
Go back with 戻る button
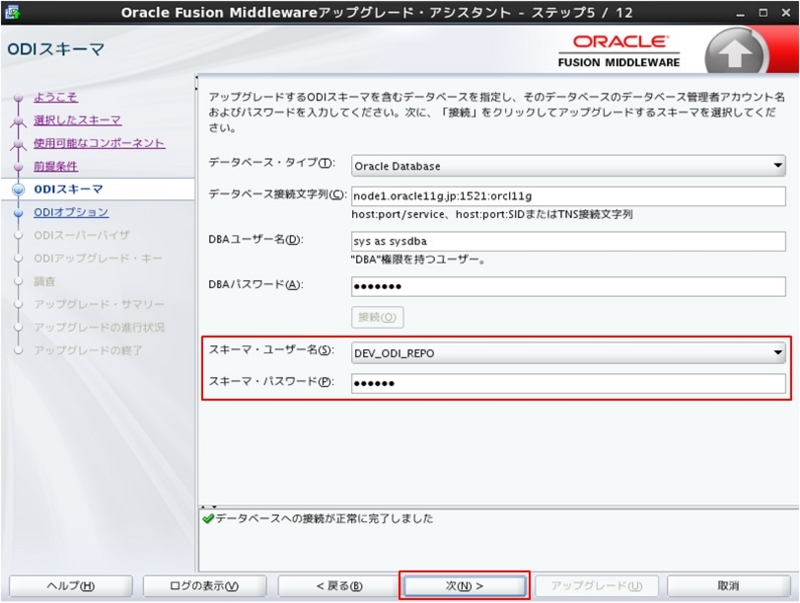(339, 586)
